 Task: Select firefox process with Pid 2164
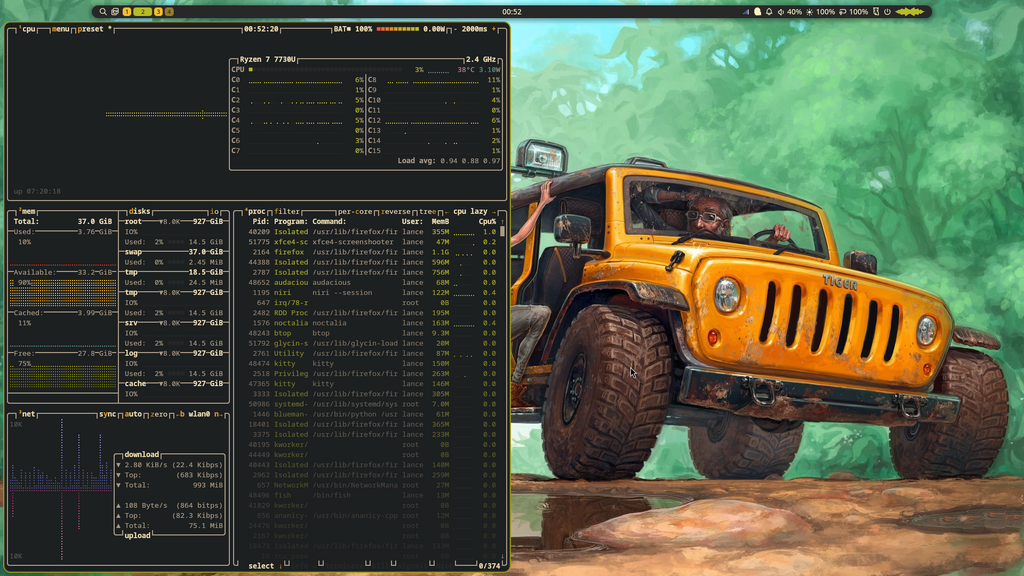(374, 252)
